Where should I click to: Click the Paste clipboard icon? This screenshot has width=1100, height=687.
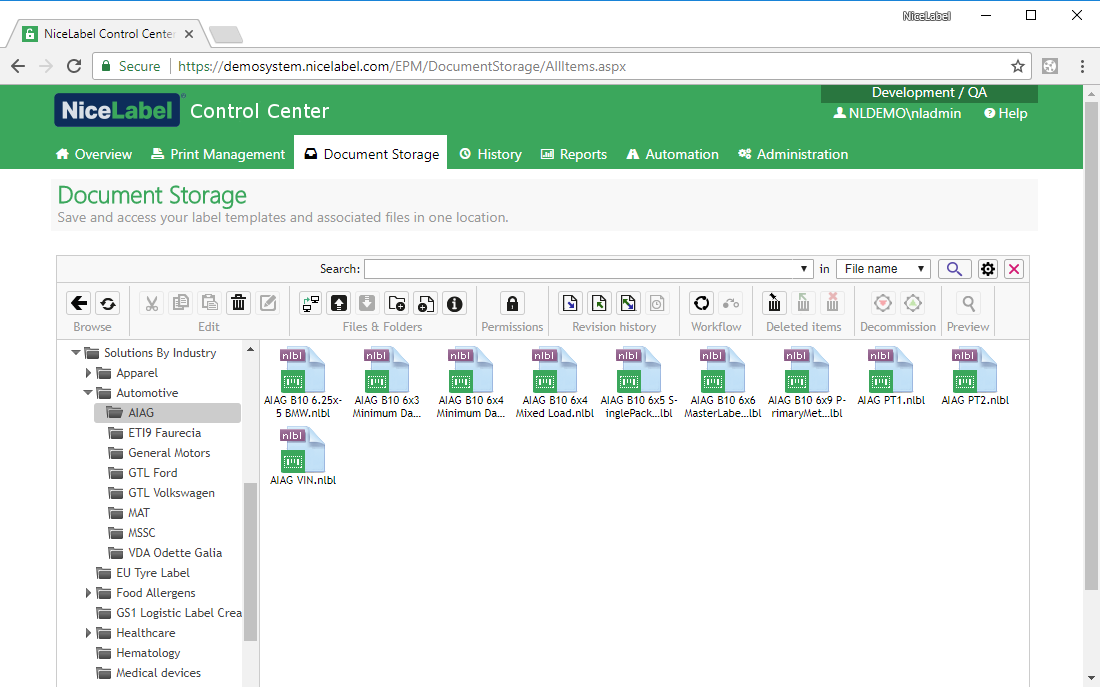tap(209, 303)
